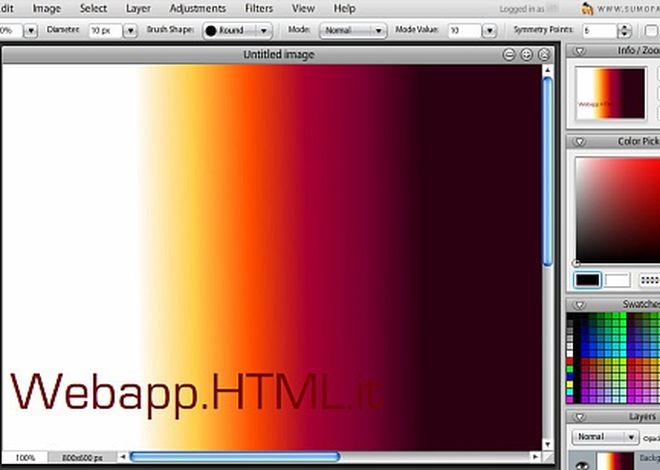Image resolution: width=660 pixels, height=470 pixels.
Task: Open the Adjustments menu
Action: 197,8
